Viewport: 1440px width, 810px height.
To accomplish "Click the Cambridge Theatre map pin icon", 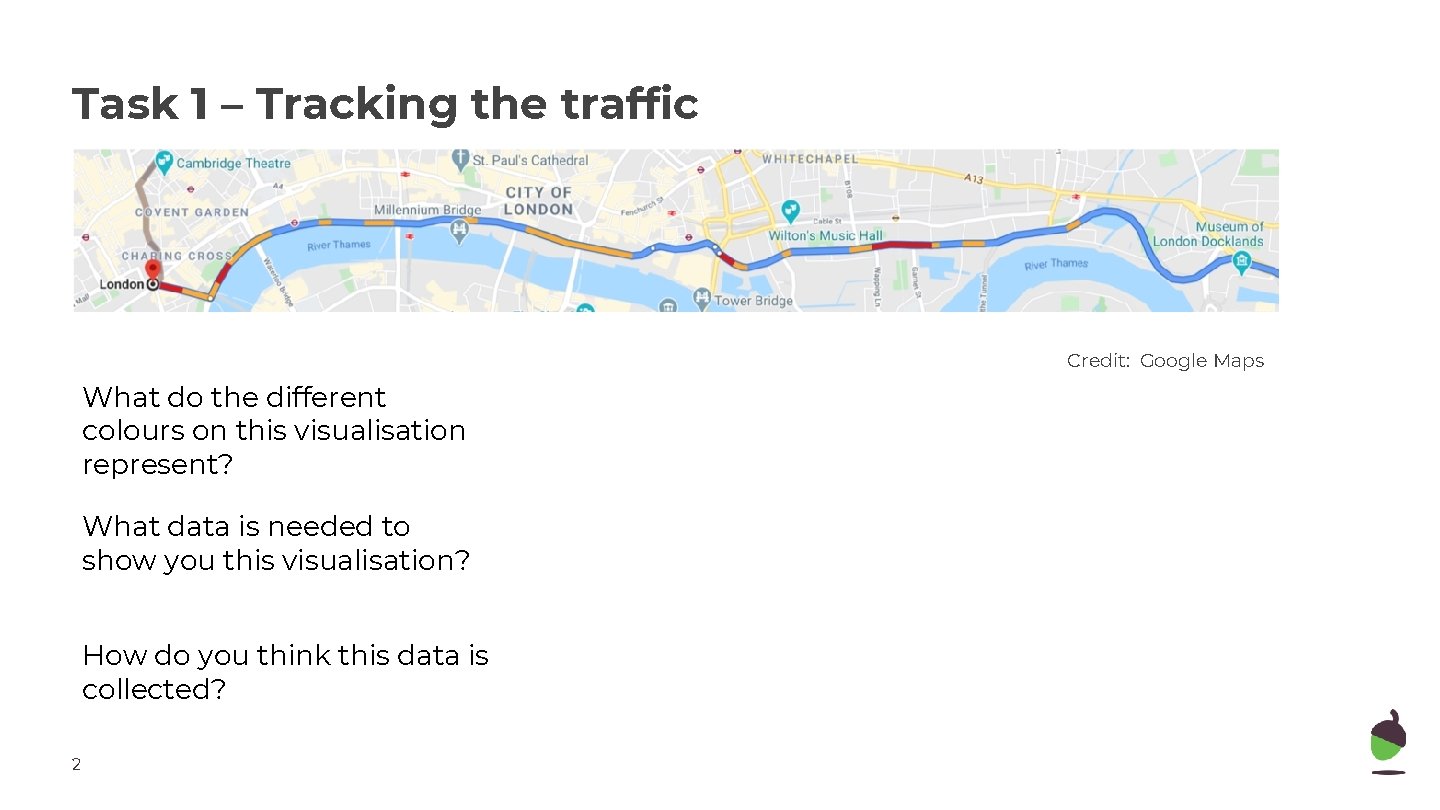I will point(164,162).
